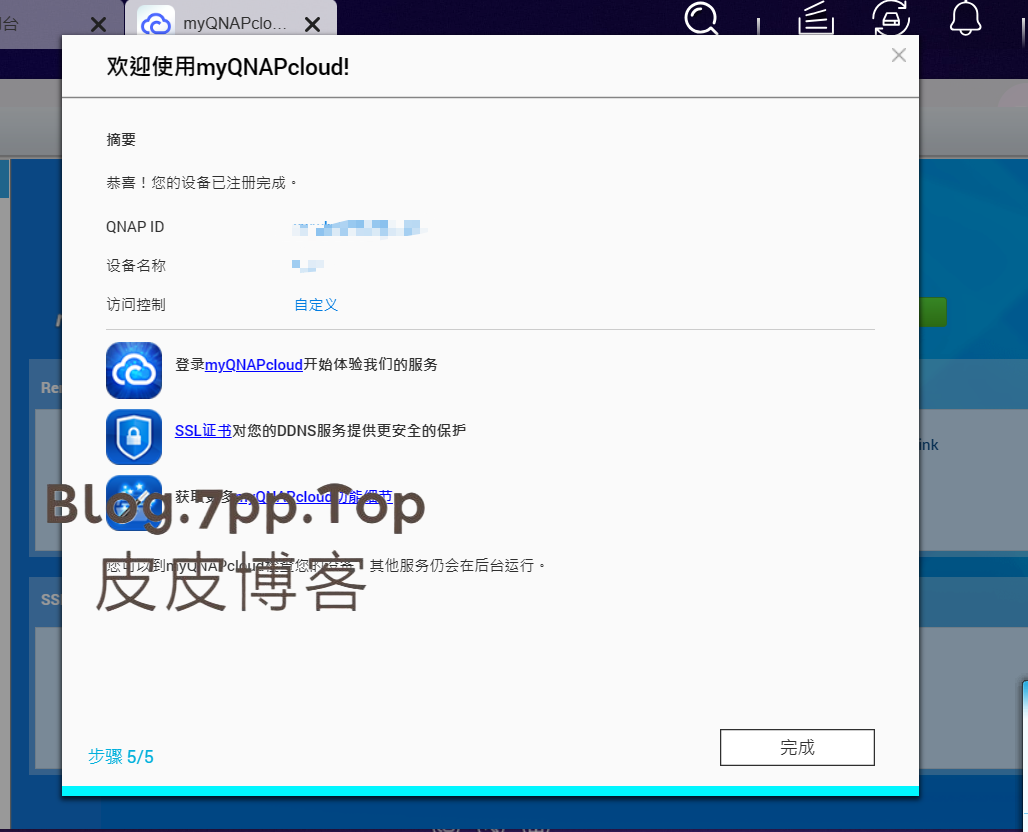
Task: Open the myQNAPcloud login link
Action: click(x=254, y=365)
